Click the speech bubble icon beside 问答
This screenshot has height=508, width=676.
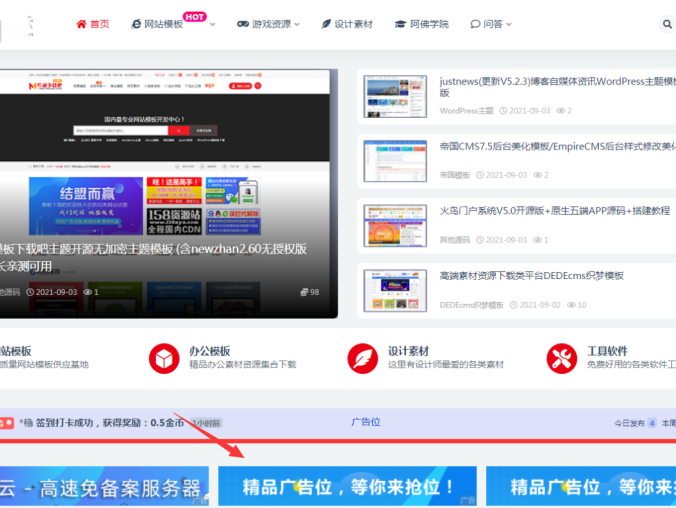tap(475, 24)
